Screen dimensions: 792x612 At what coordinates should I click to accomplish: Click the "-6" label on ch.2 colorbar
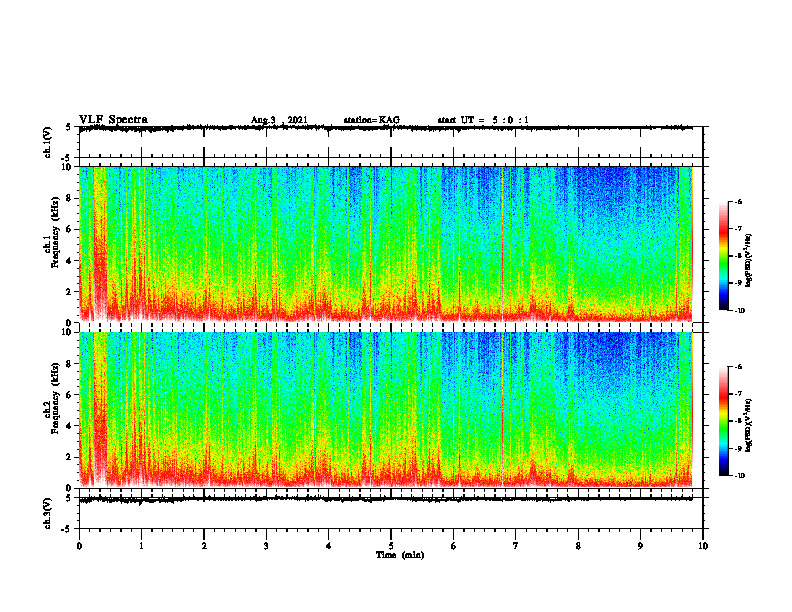point(738,367)
